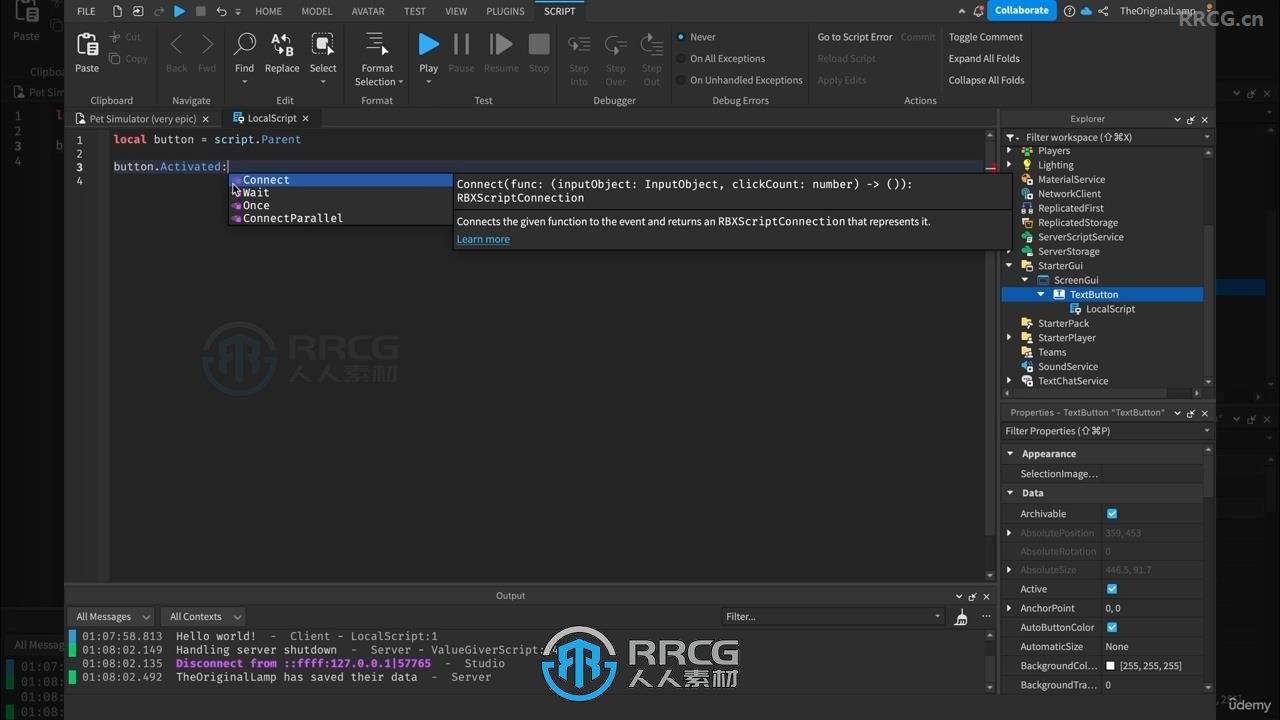Start the large Play button in the Test group
The height and width of the screenshot is (720, 1280).
pos(428,44)
